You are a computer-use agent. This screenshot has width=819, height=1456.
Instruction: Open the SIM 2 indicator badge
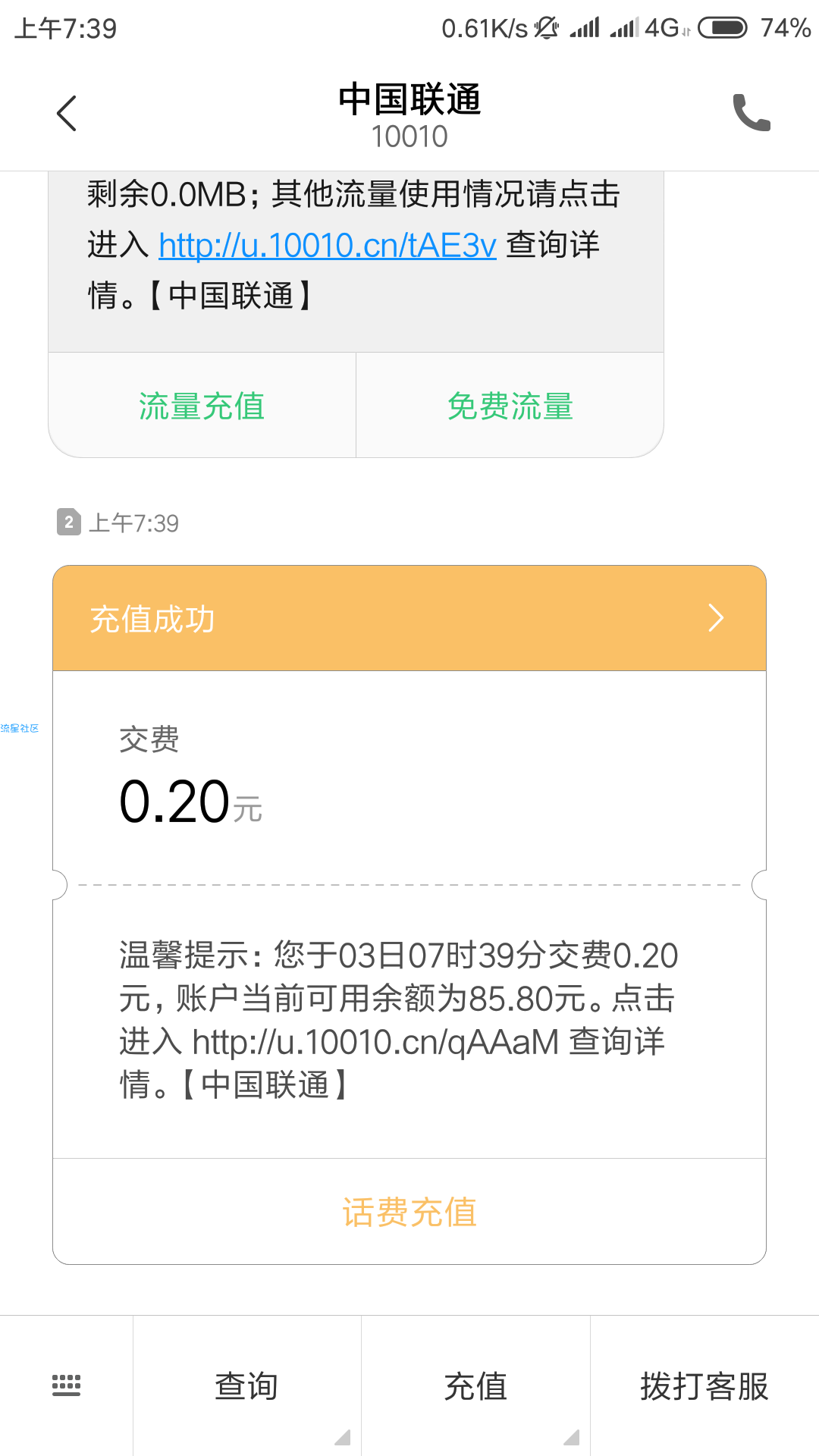click(x=69, y=522)
